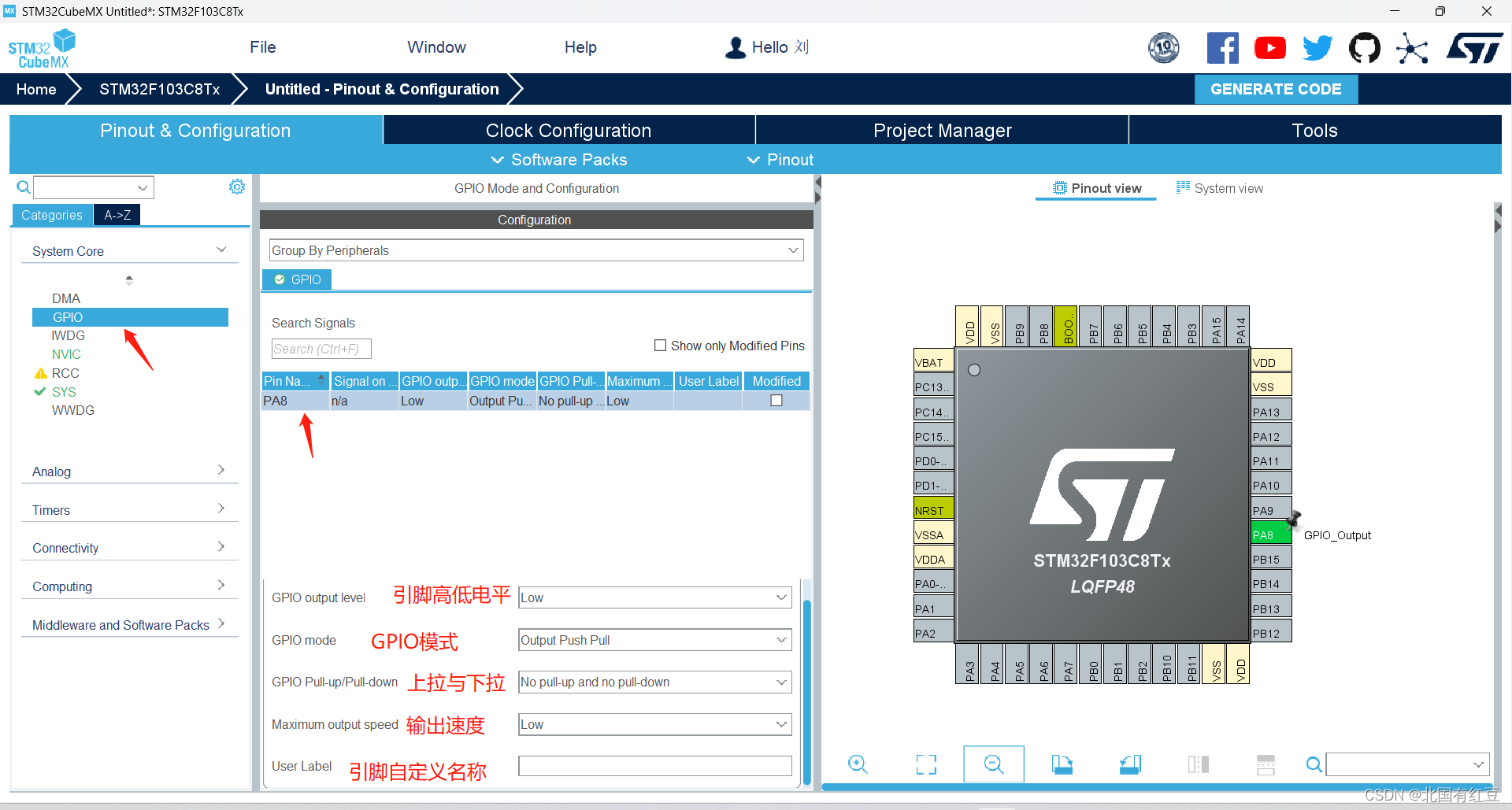The height and width of the screenshot is (810, 1512).
Task: Zoom out of the pinout view
Action: coord(994,764)
